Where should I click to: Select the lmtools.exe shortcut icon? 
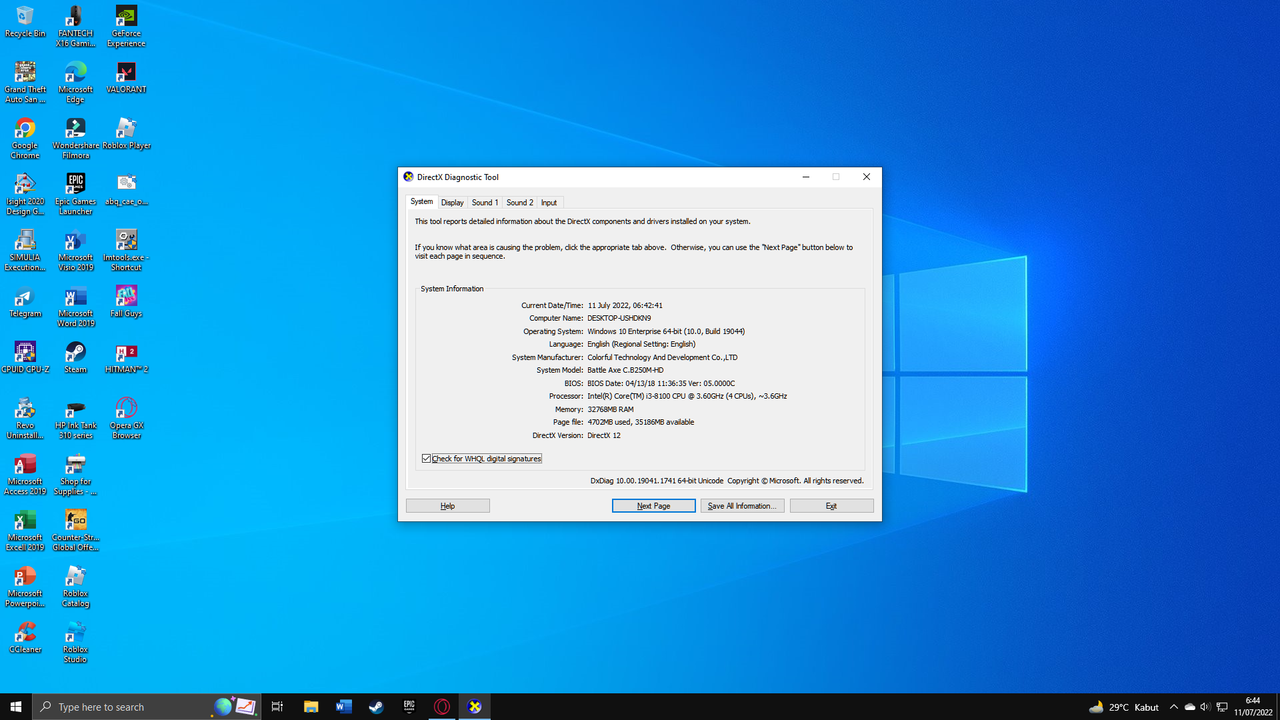tap(126, 251)
